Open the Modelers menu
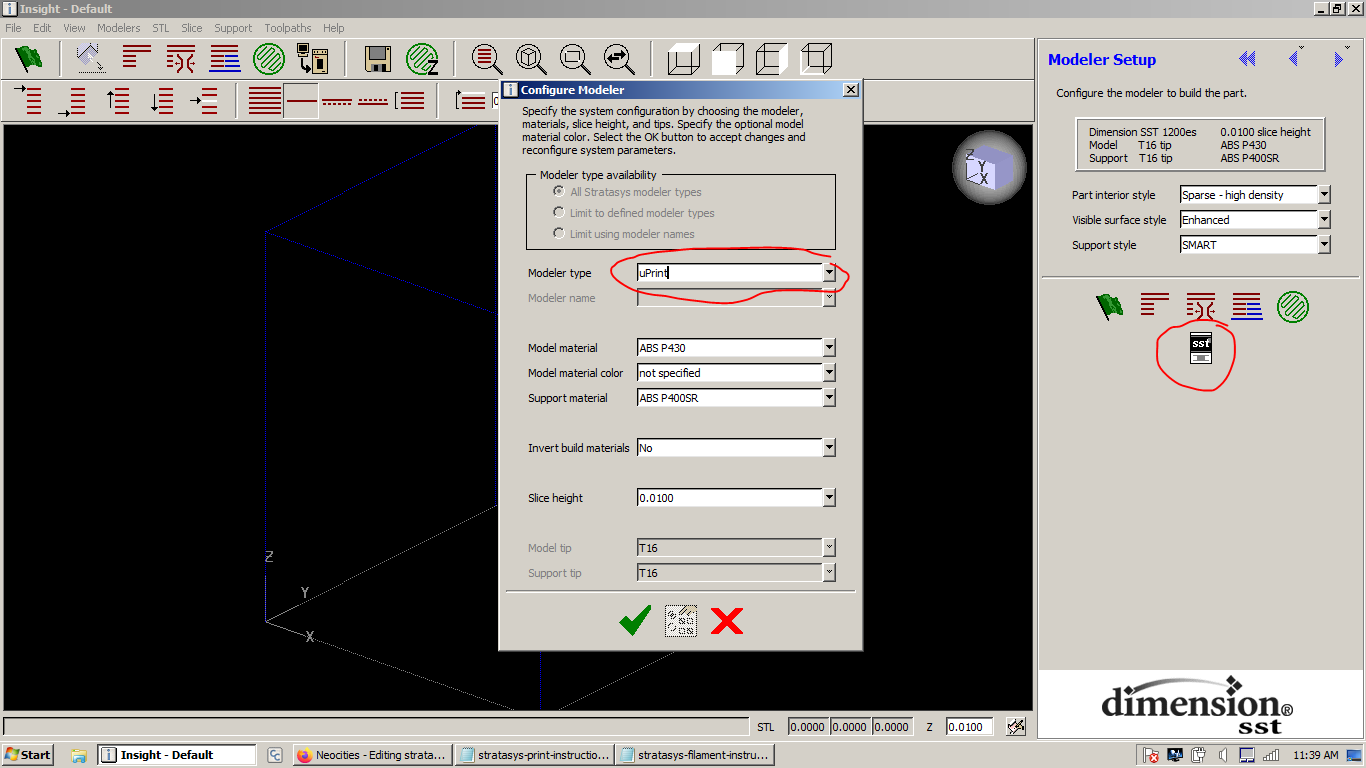 pos(119,28)
